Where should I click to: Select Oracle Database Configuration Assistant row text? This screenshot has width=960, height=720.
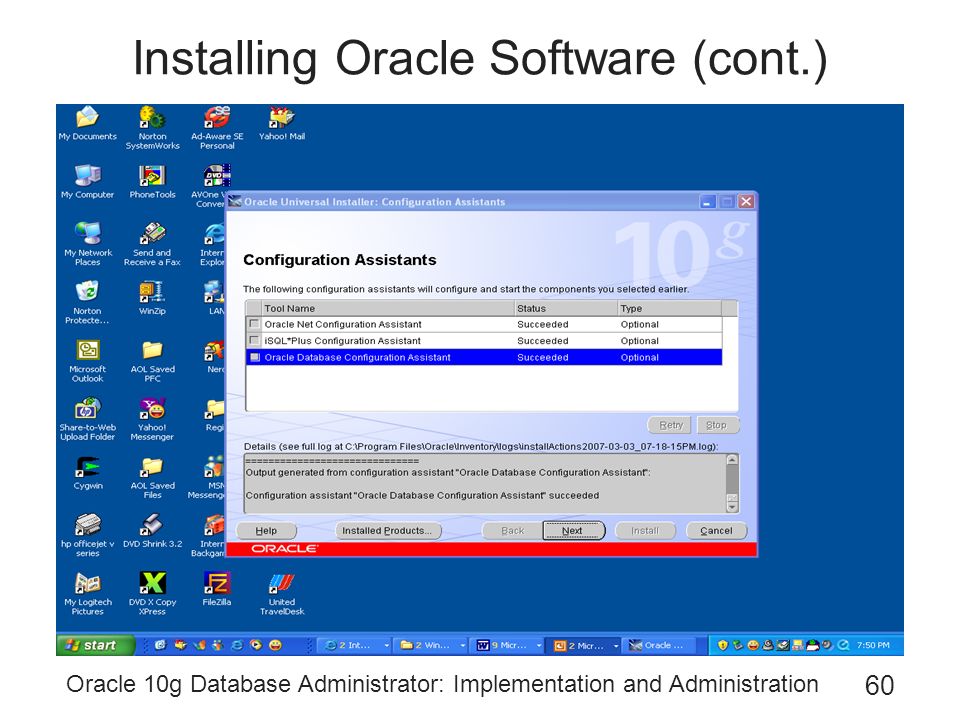(358, 358)
